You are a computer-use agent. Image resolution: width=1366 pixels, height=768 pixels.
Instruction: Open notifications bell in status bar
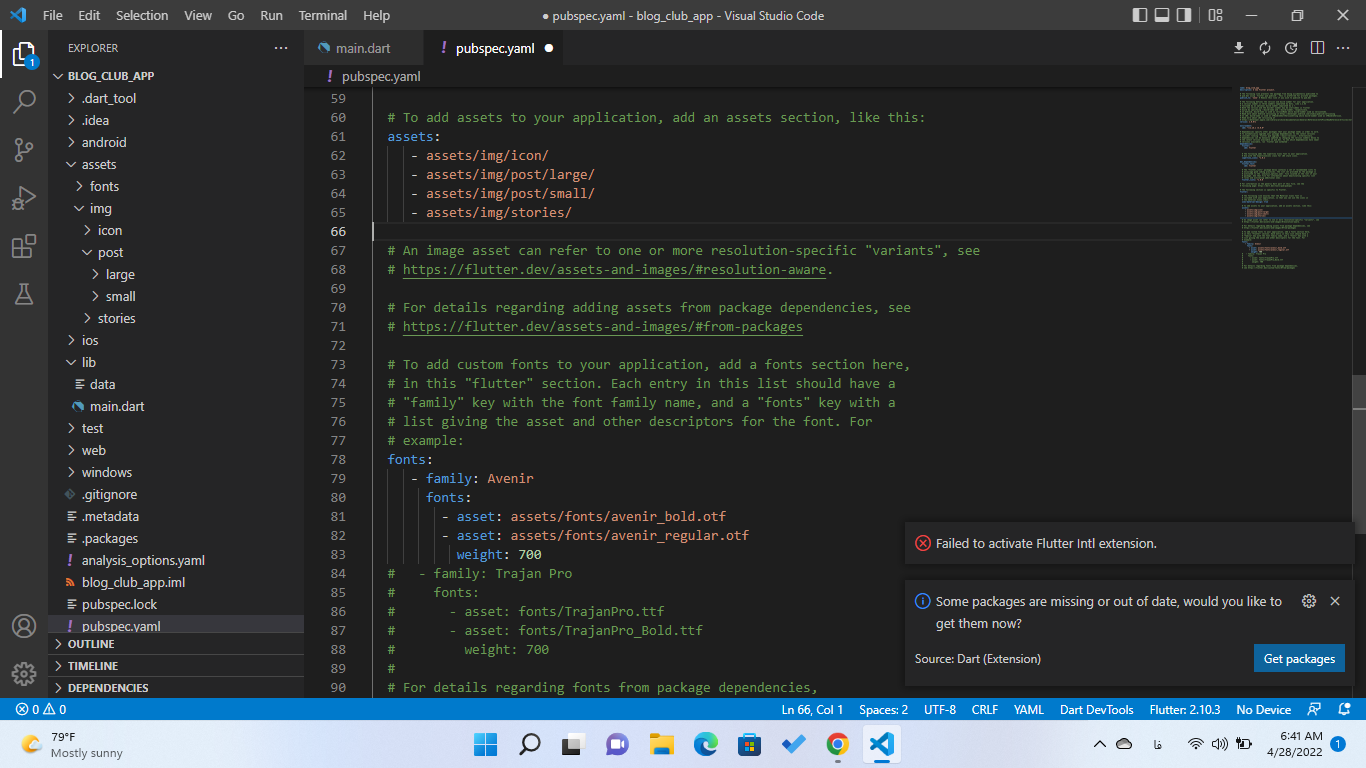coord(1344,709)
